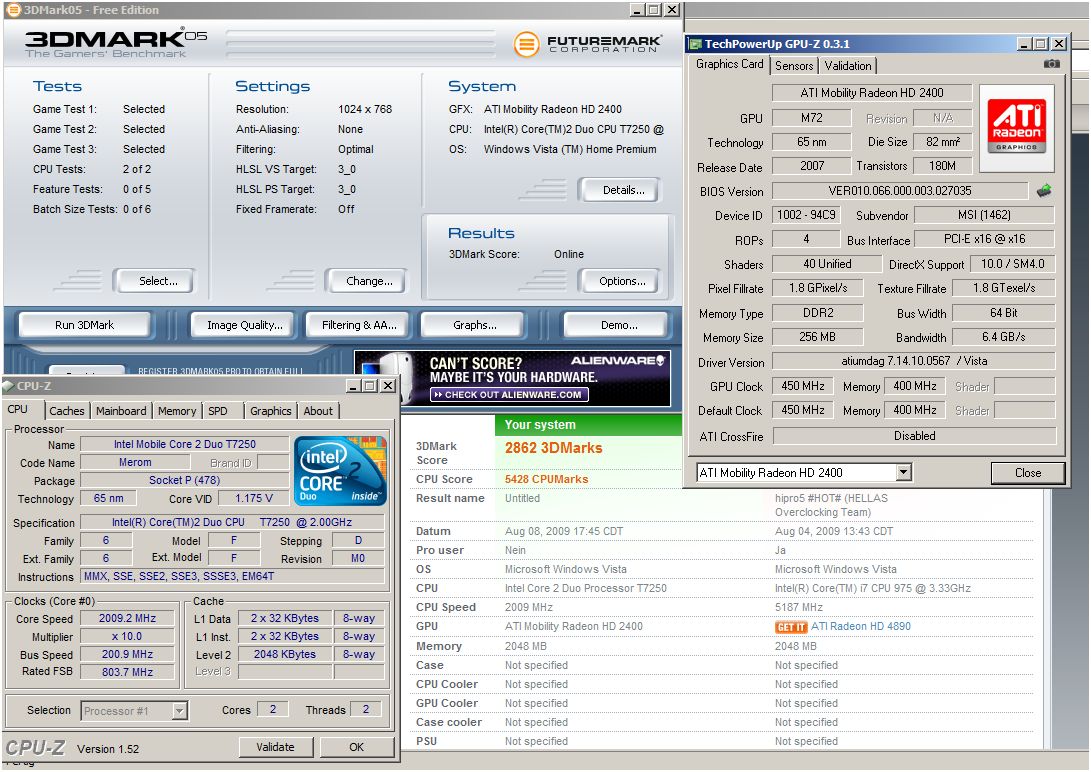Click the 2862 3DMarks score text
The image size is (1091, 772).
point(553,448)
